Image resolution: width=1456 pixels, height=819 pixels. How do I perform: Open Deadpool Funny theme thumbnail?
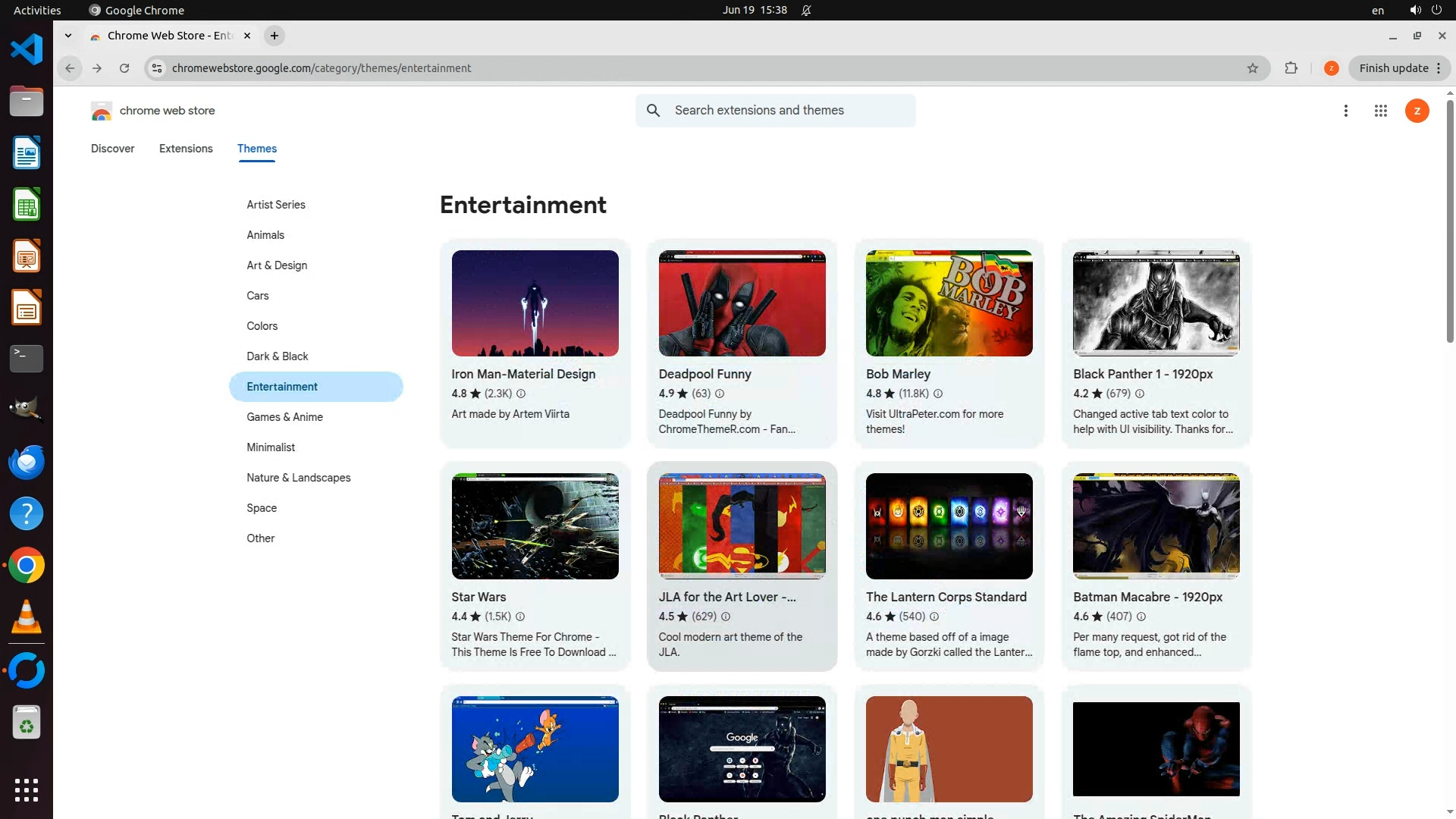742,303
